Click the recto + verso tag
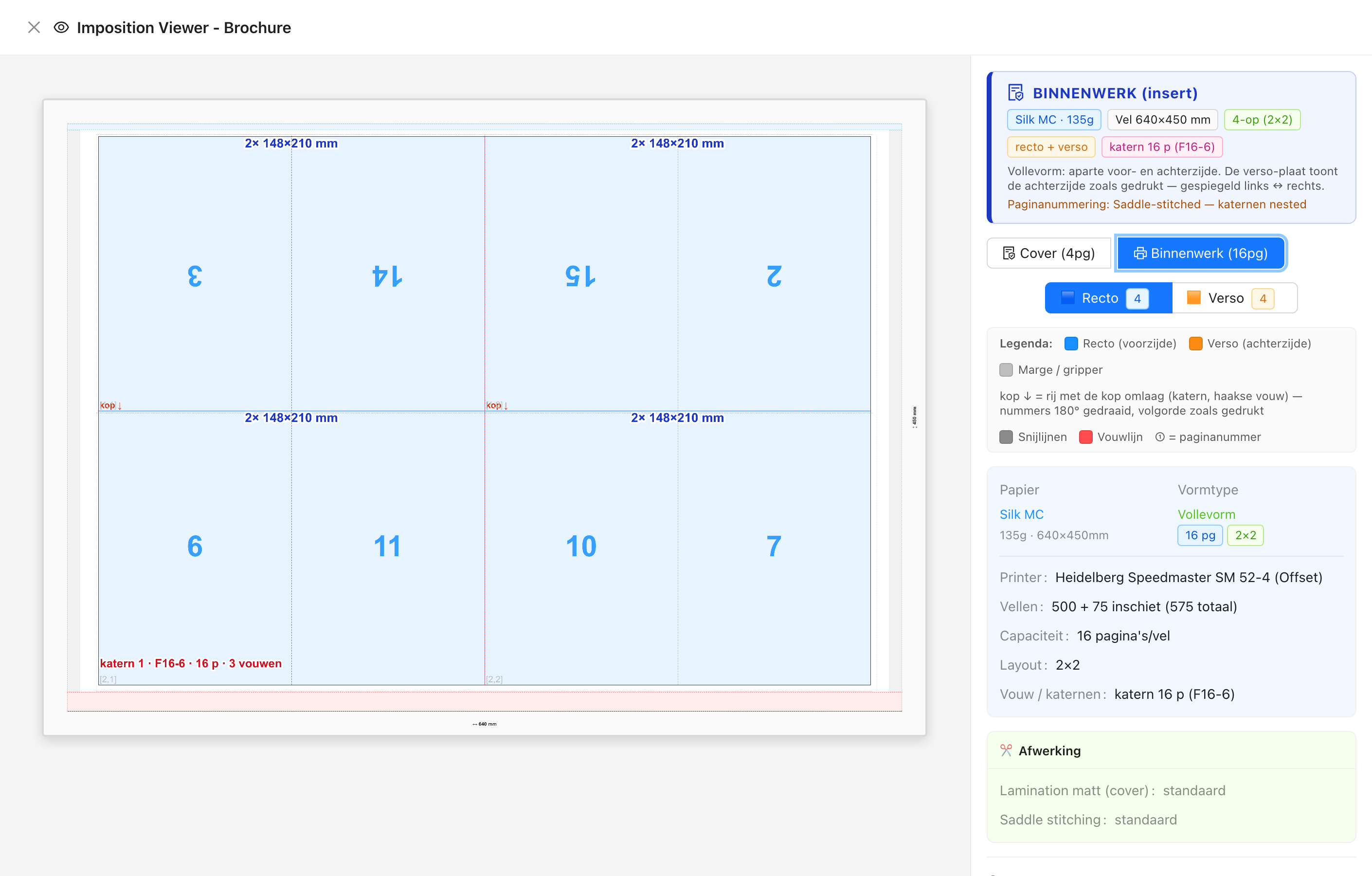 click(1051, 147)
